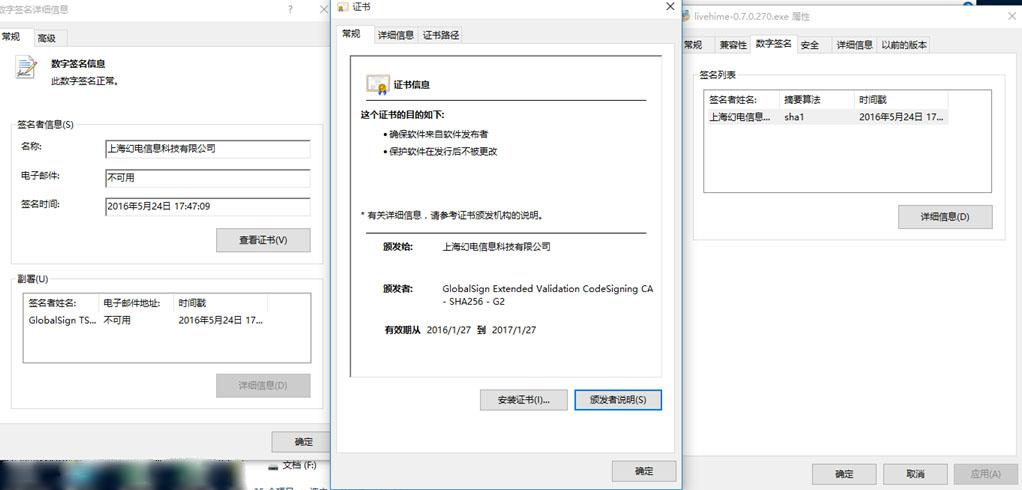Click the certificate icon beside 证书信息
The image size is (1022, 490).
click(377, 85)
